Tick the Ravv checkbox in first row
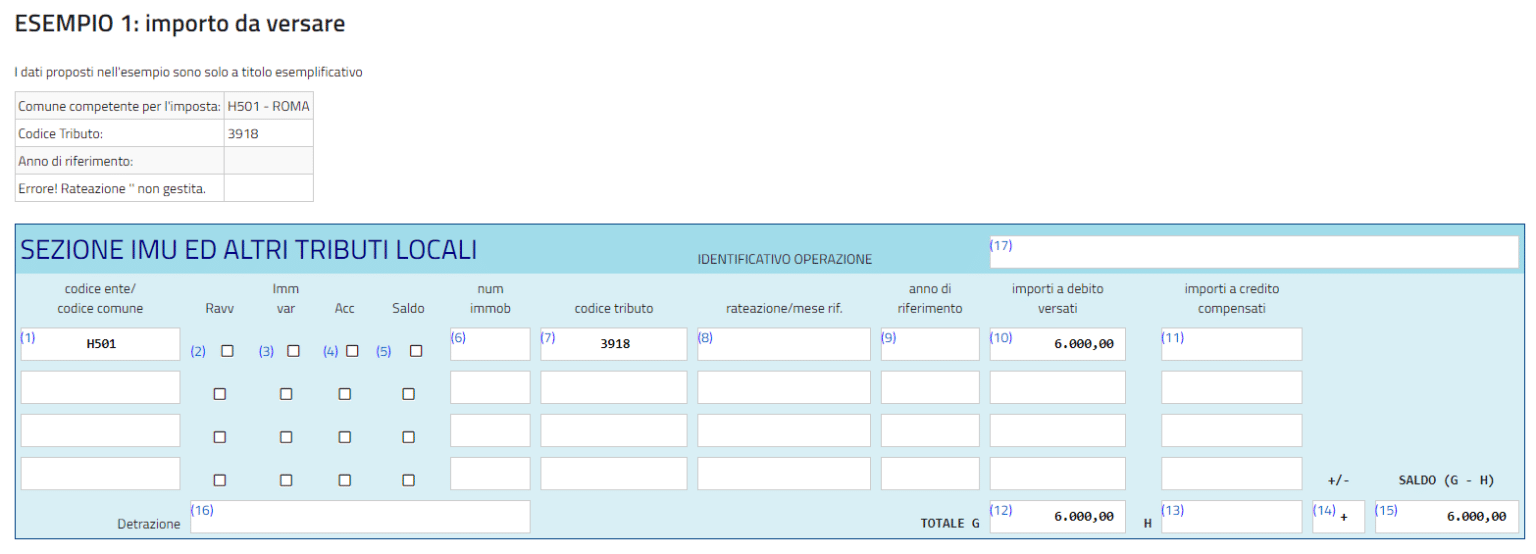Screen dimensions: 1536x554 (227, 351)
